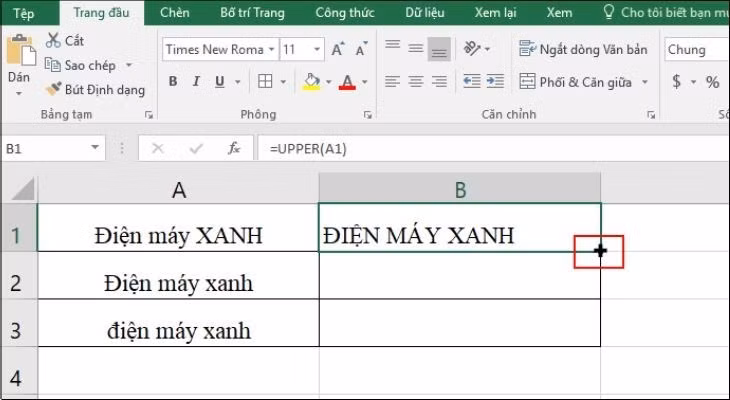Open the orientation dropdown arrow
Screen dimensions: 730x400
[x=487, y=49]
